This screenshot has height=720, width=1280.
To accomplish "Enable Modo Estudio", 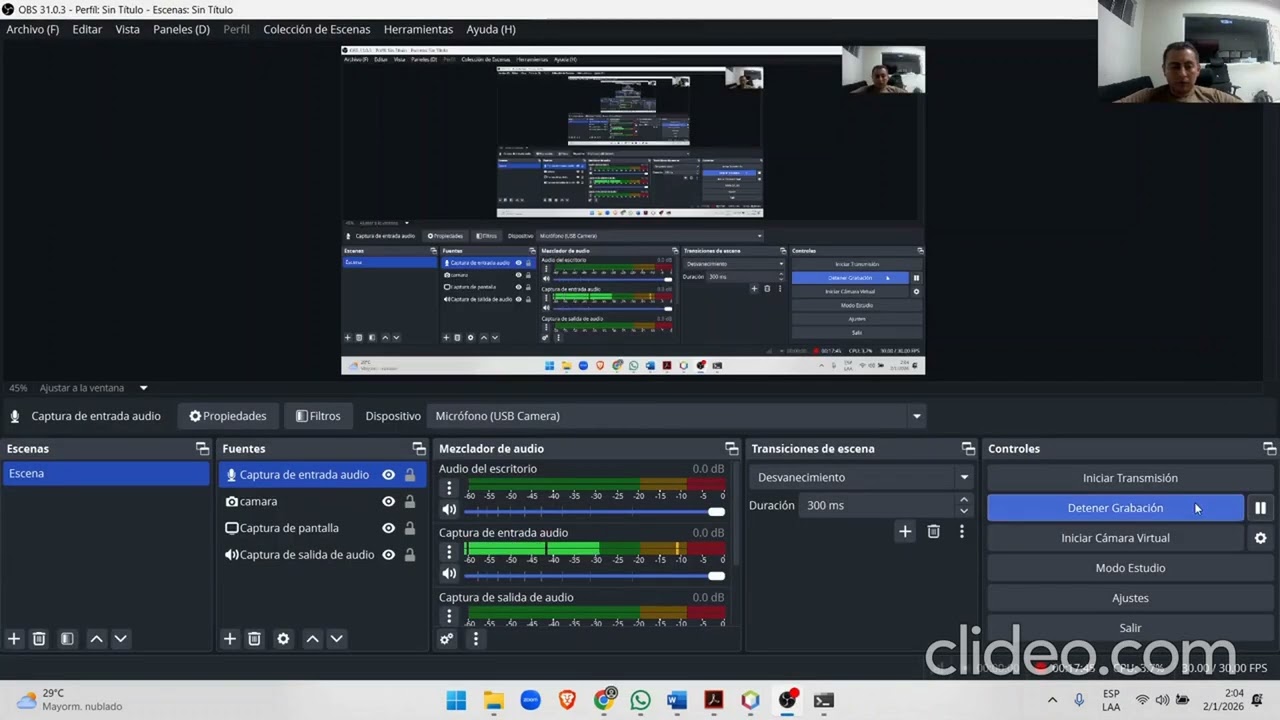I will point(1130,568).
